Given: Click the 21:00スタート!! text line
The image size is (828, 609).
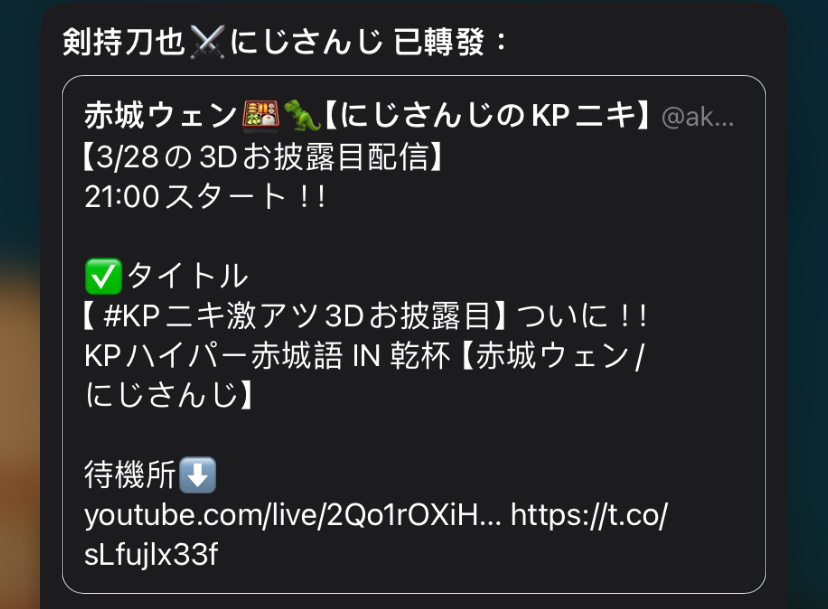Looking at the screenshot, I should 205,196.
